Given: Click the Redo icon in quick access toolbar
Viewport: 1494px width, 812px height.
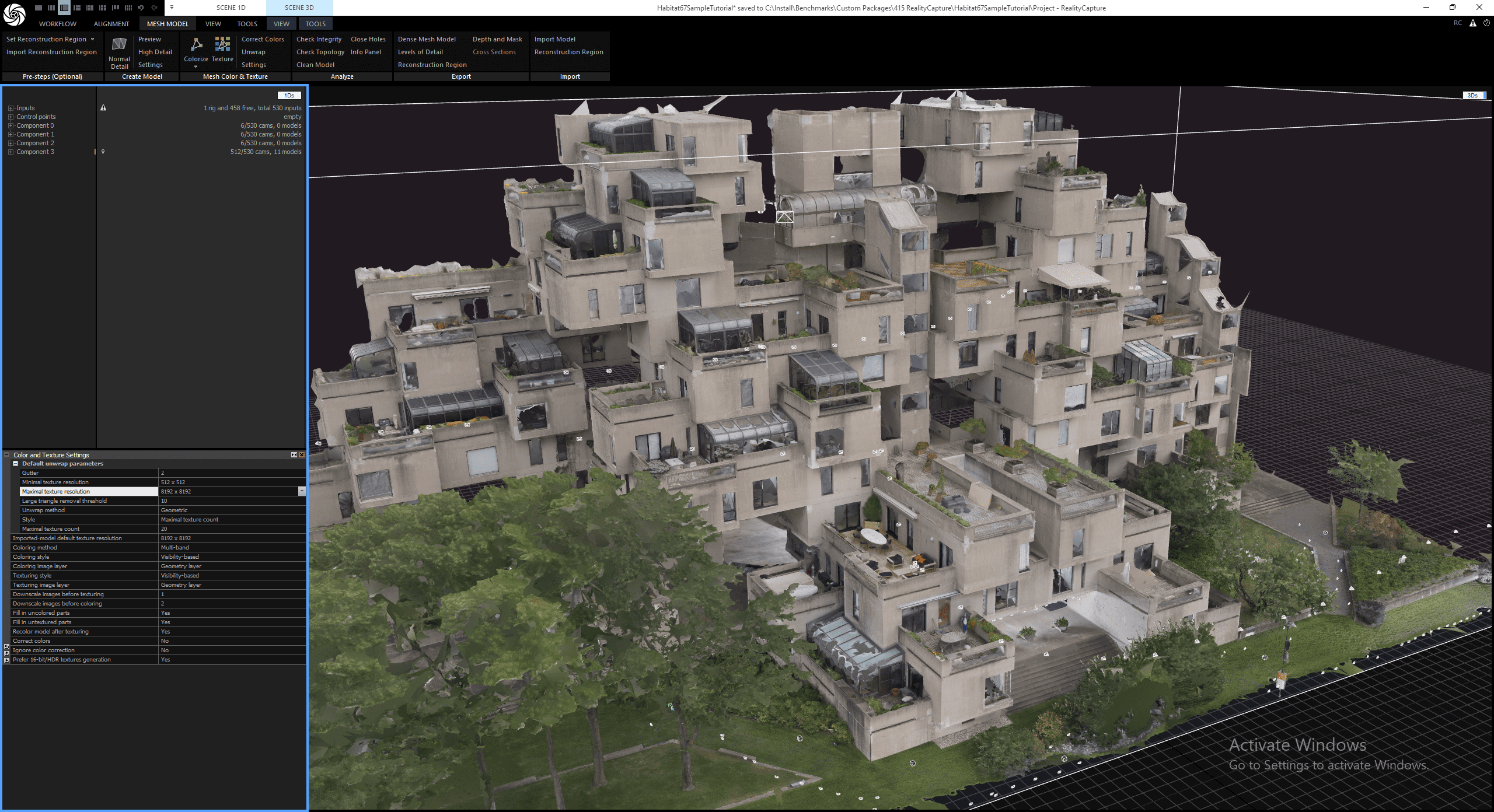Looking at the screenshot, I should (154, 8).
